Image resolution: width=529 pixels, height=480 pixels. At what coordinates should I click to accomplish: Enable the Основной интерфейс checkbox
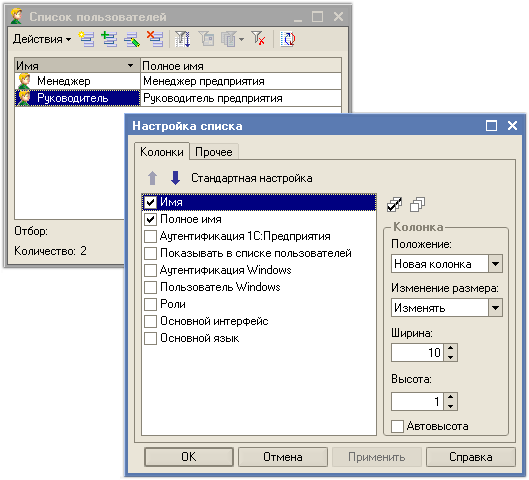click(x=150, y=321)
